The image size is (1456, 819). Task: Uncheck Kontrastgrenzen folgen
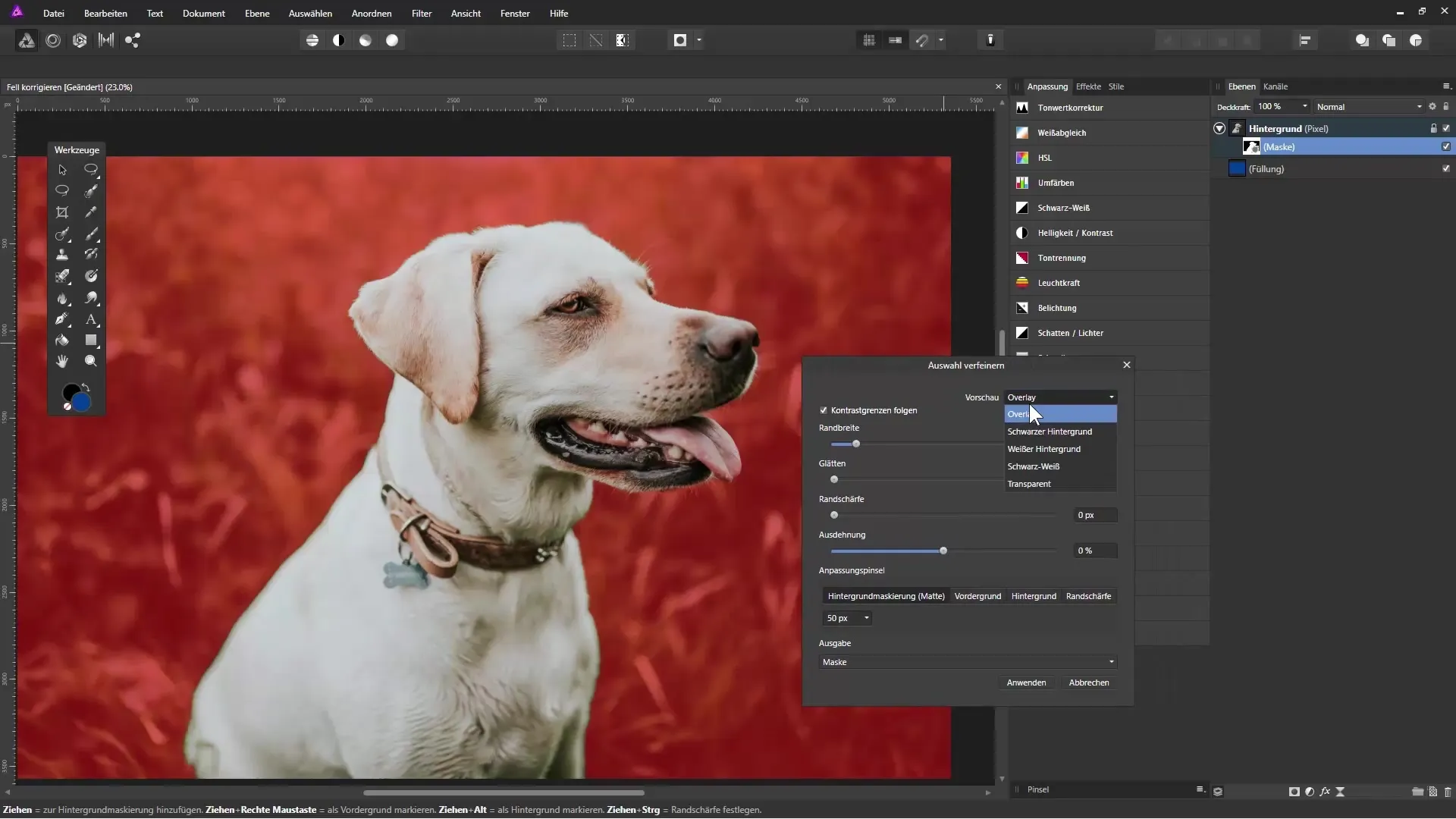(x=824, y=410)
